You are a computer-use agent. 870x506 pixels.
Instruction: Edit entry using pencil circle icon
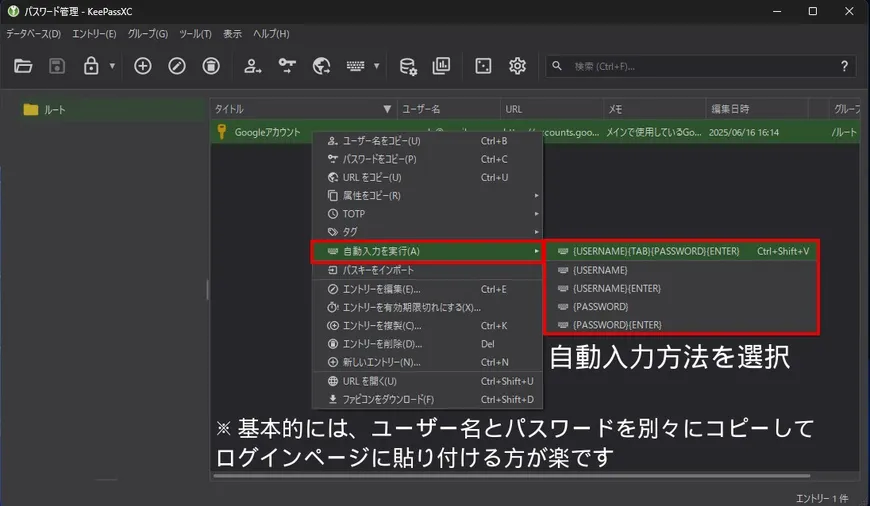[177, 66]
